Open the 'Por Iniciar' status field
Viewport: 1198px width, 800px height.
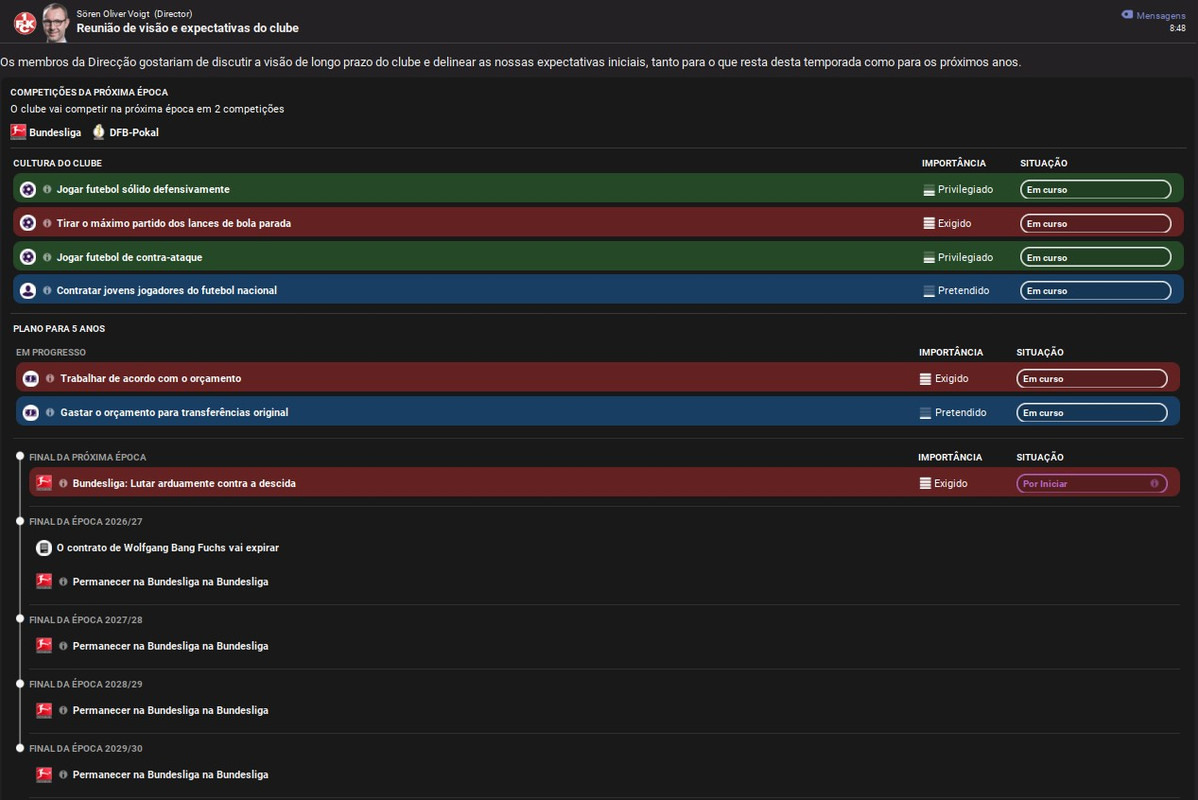tap(1092, 483)
